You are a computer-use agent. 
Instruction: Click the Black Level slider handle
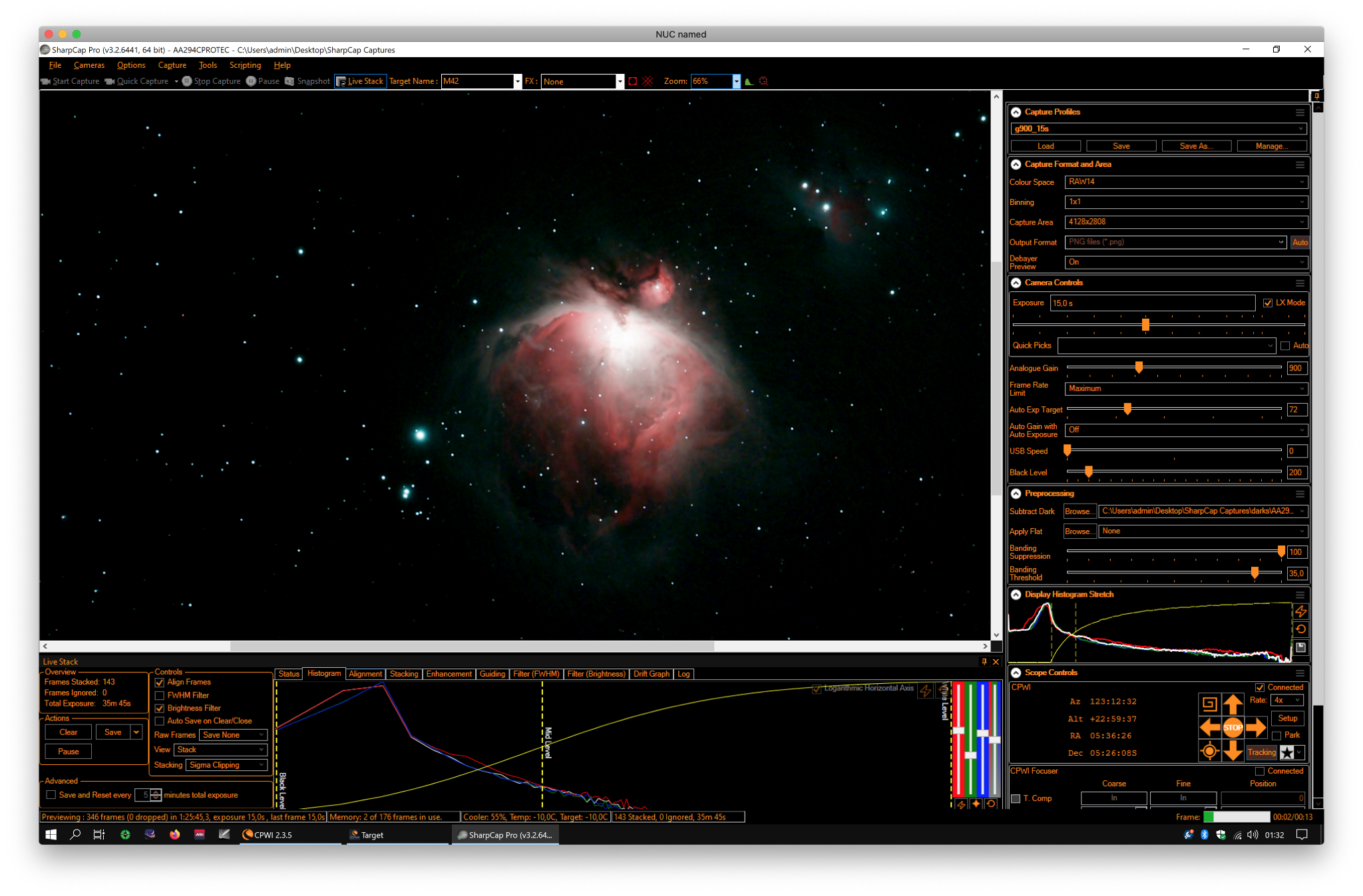click(1089, 472)
